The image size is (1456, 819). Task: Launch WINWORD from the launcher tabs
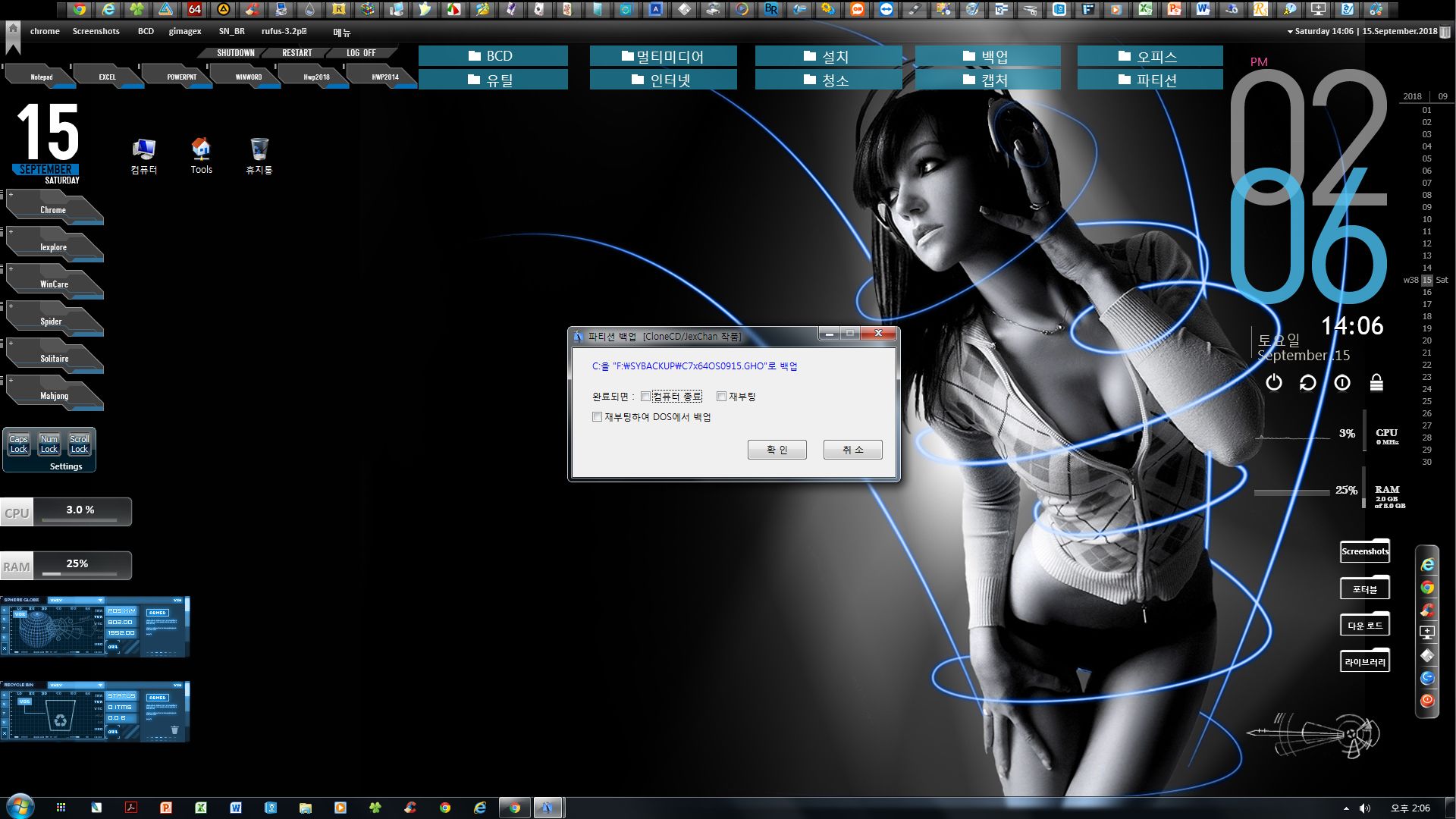click(x=248, y=77)
